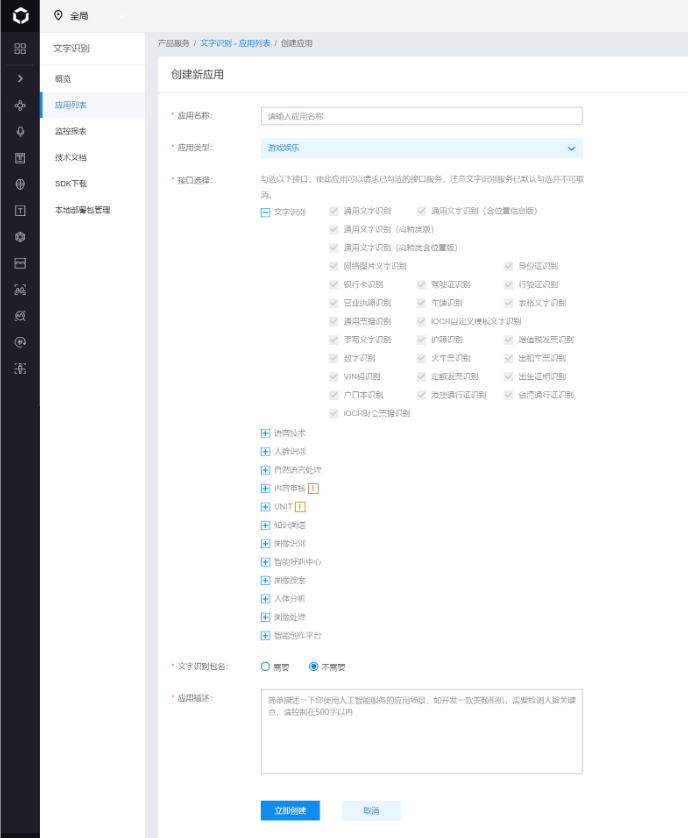Click the orange warning icon beside UNIT
688x838 pixels.
tap(300, 507)
